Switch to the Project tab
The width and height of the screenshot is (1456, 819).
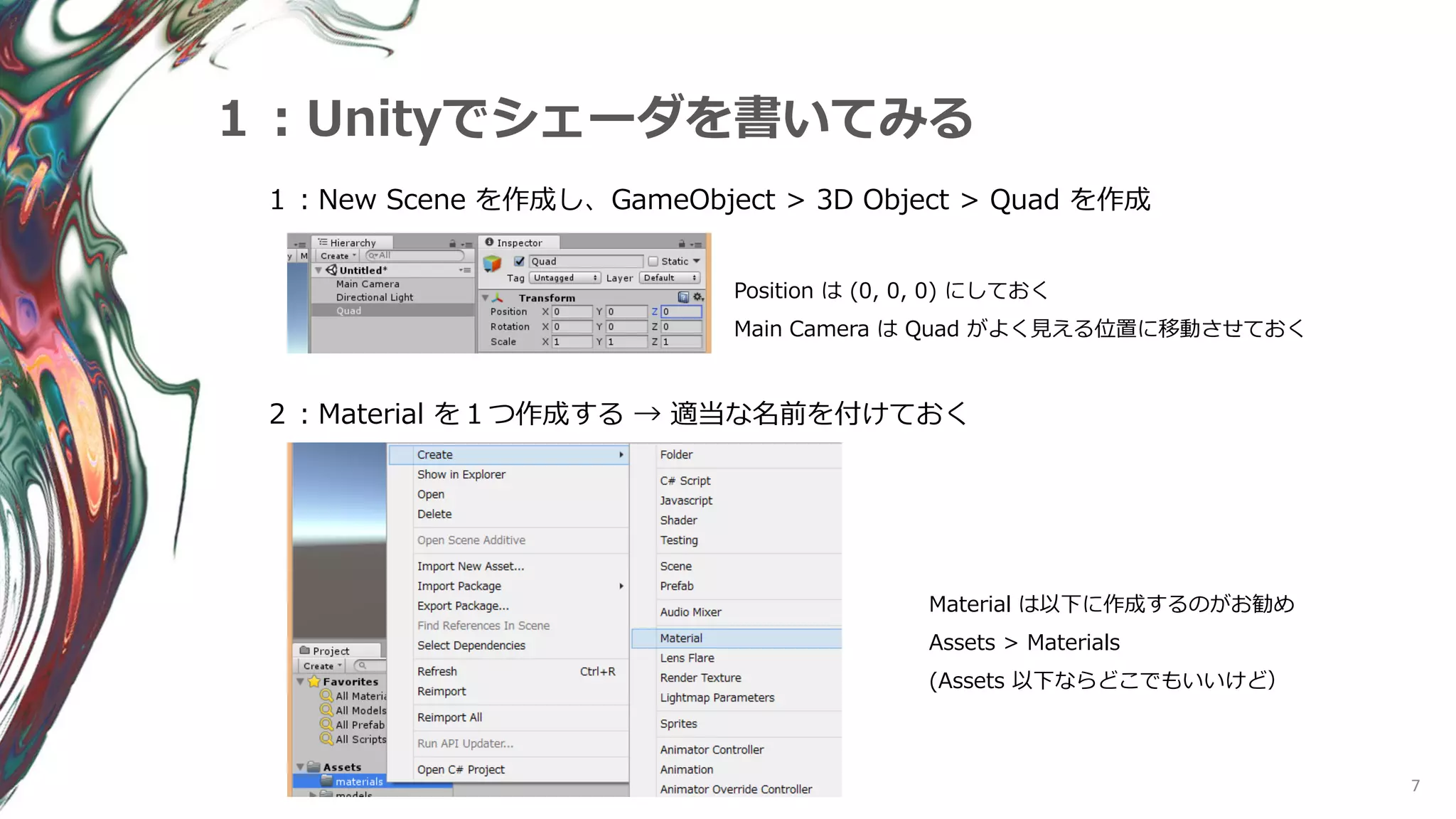coord(338,651)
